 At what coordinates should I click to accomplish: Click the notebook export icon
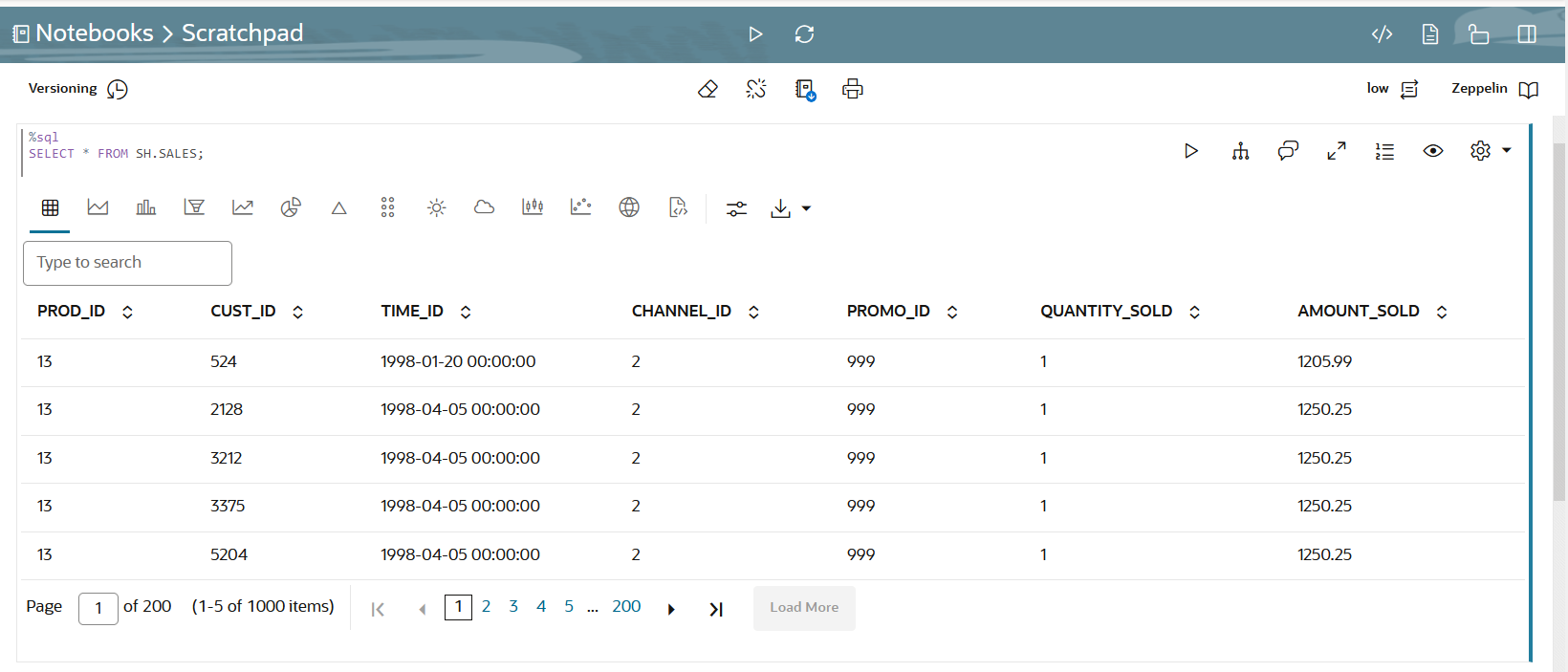[805, 90]
